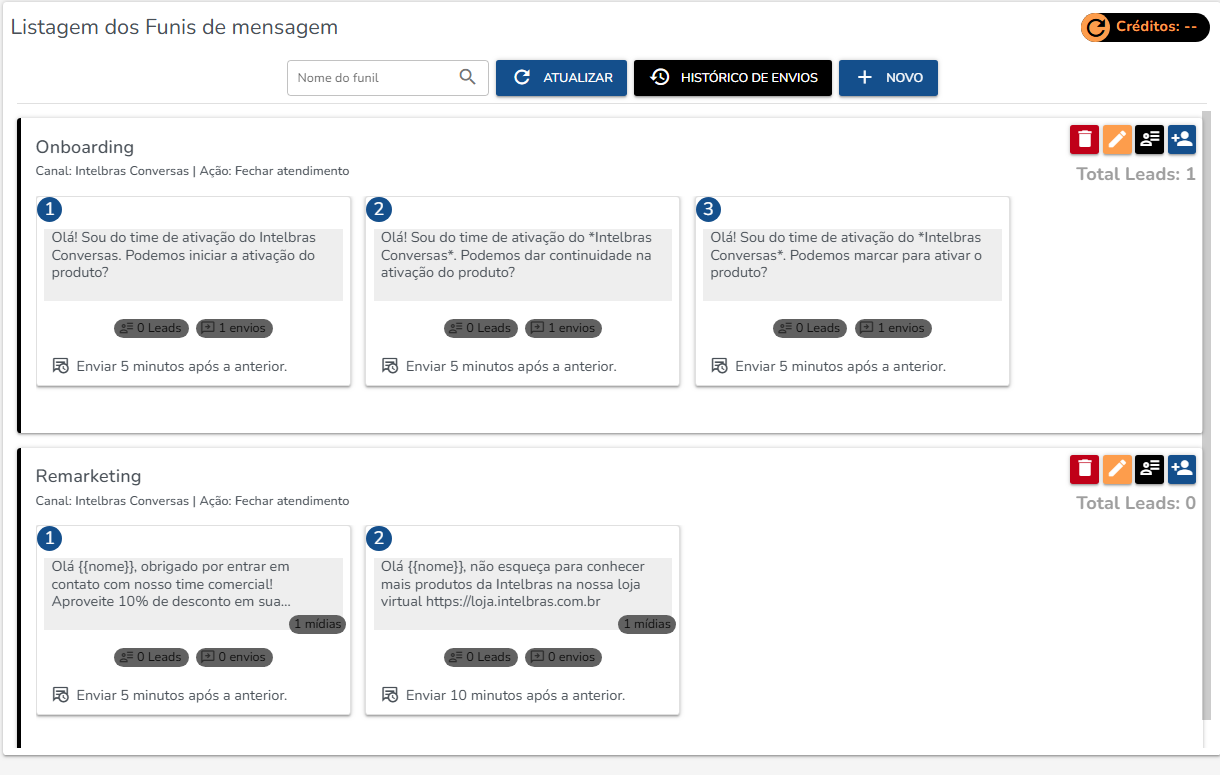Viewport: 1220px width, 775px height.
Task: Click the 0 Leads chip on Onboarding step 2
Action: pyautogui.click(x=481, y=328)
